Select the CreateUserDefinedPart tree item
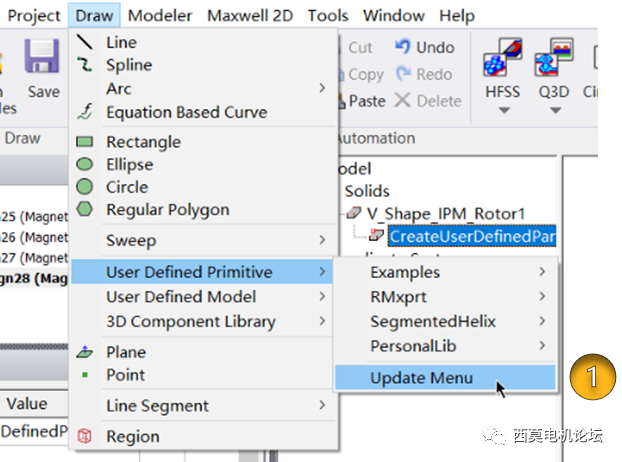Viewport: 622px width, 462px height. pos(470,236)
